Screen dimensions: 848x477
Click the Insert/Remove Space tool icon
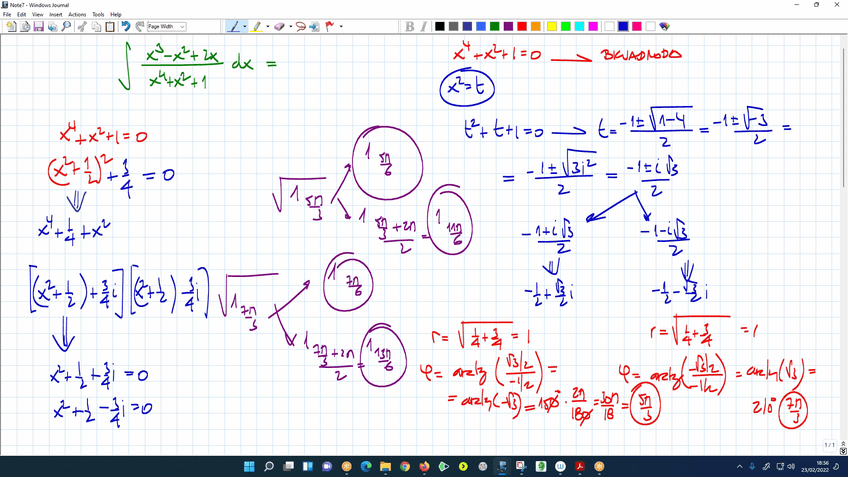pos(314,26)
